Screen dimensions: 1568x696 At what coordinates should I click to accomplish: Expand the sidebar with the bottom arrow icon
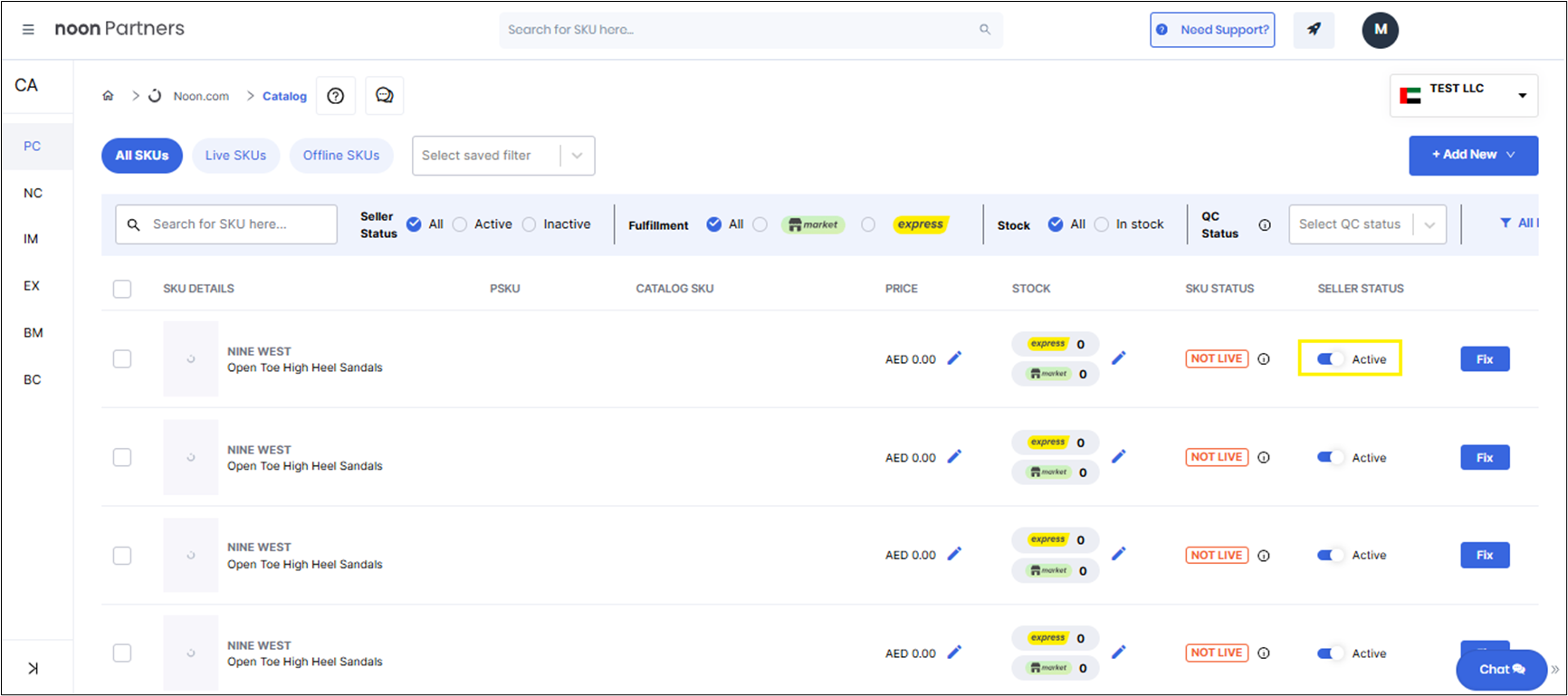point(33,669)
